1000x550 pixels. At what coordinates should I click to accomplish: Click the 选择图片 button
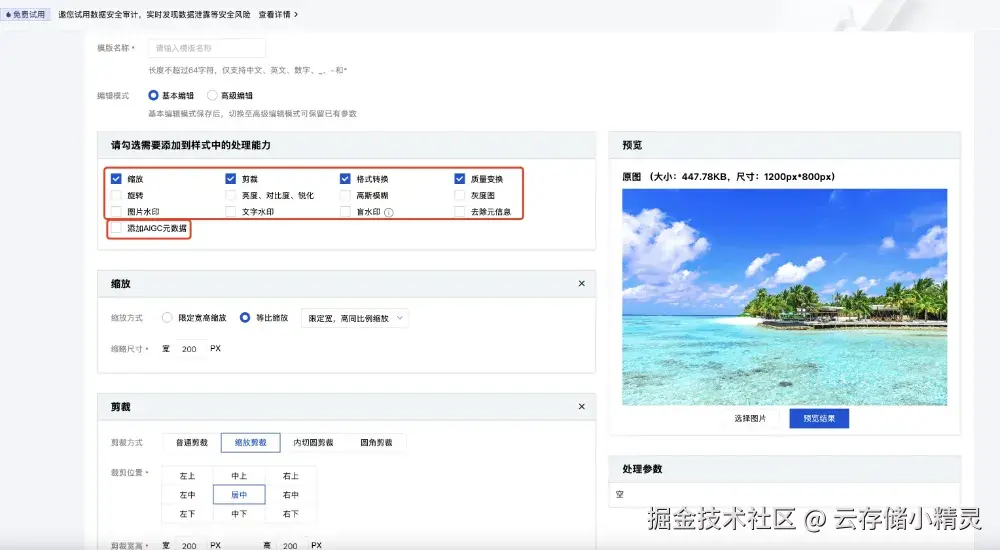click(750, 419)
